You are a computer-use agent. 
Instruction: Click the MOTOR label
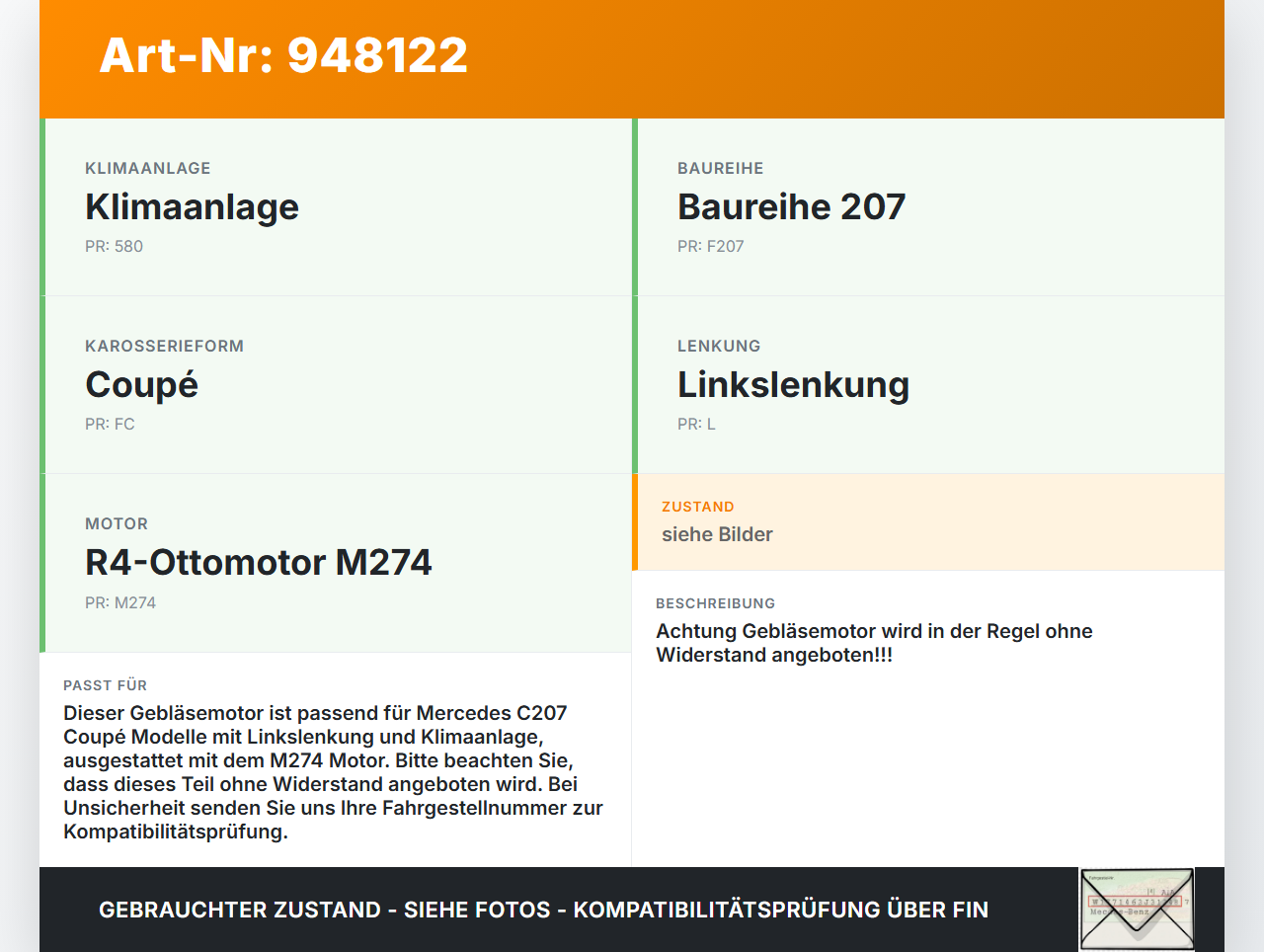pyautogui.click(x=117, y=523)
